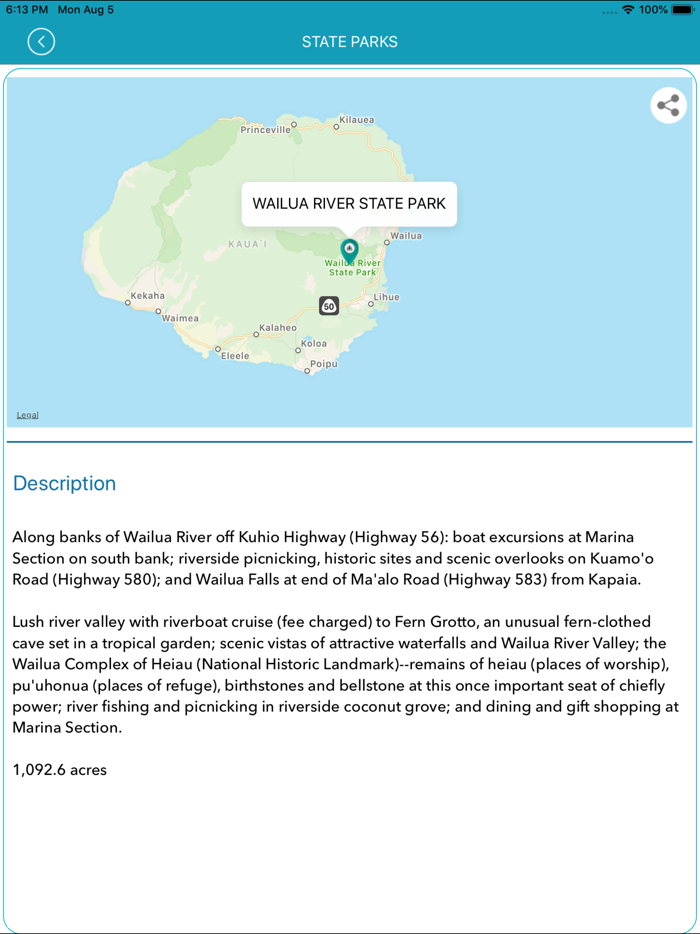This screenshot has width=700, height=934.
Task: Tap the battery icon in the status bar
Action: point(684,8)
